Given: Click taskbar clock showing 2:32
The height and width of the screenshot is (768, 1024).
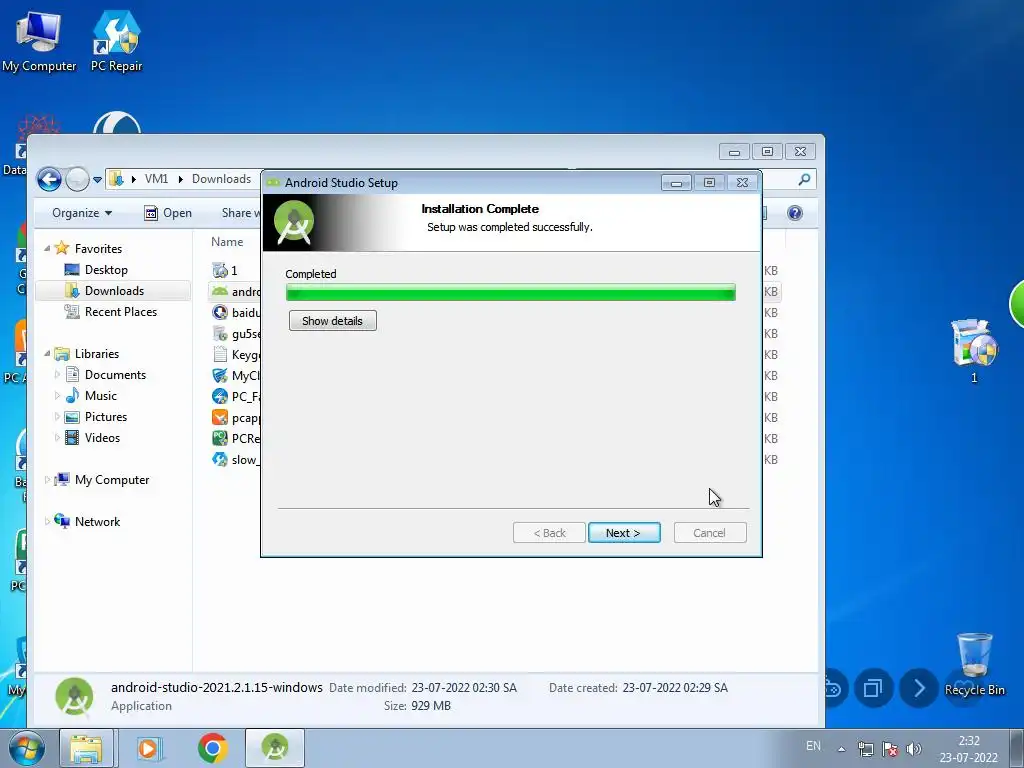Looking at the screenshot, I should pyautogui.click(x=968, y=749).
